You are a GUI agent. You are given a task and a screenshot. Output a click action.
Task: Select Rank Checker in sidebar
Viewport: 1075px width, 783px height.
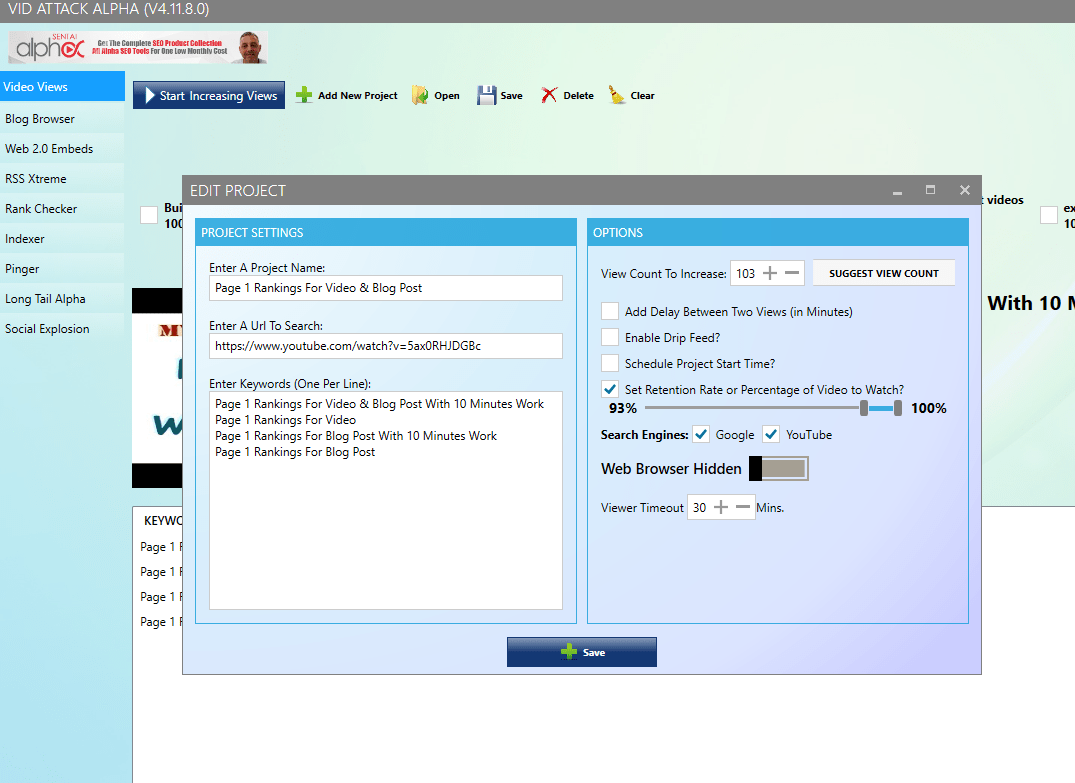tap(62, 209)
